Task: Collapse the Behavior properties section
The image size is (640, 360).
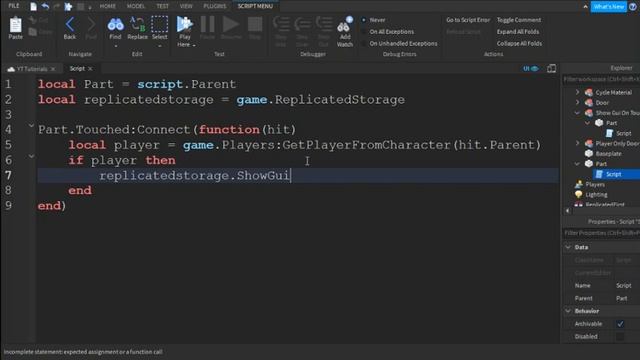Action: point(568,311)
